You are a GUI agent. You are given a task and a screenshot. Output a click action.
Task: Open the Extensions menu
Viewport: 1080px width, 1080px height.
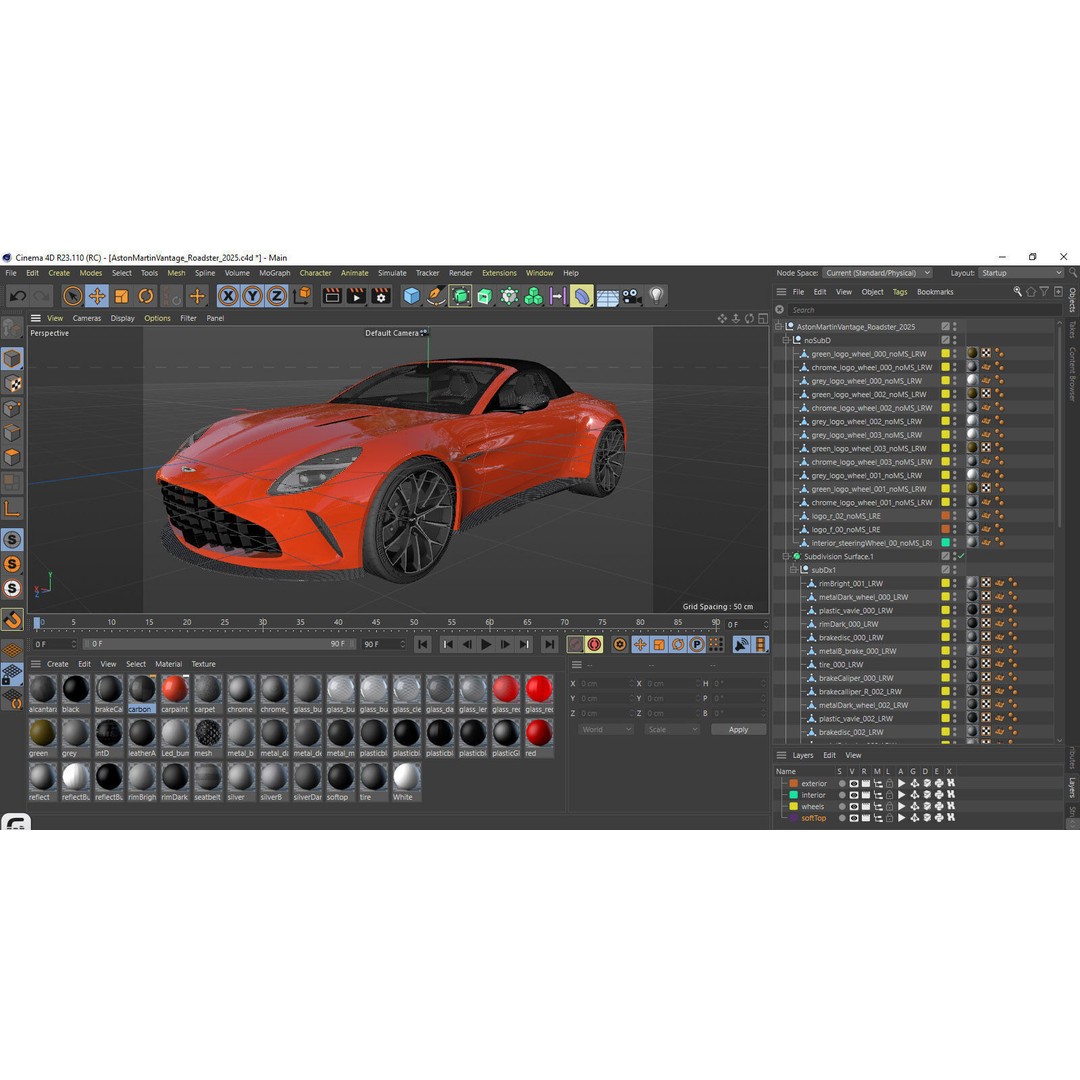(x=499, y=273)
